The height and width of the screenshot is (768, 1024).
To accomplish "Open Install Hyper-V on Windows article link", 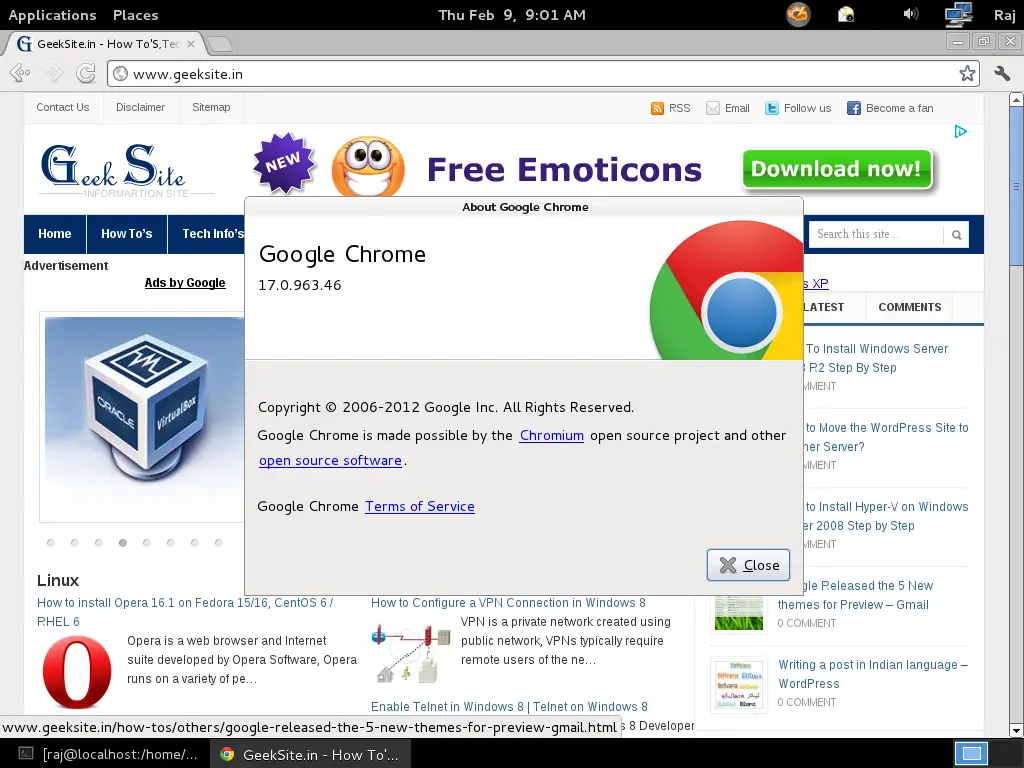I will pyautogui.click(x=886, y=516).
